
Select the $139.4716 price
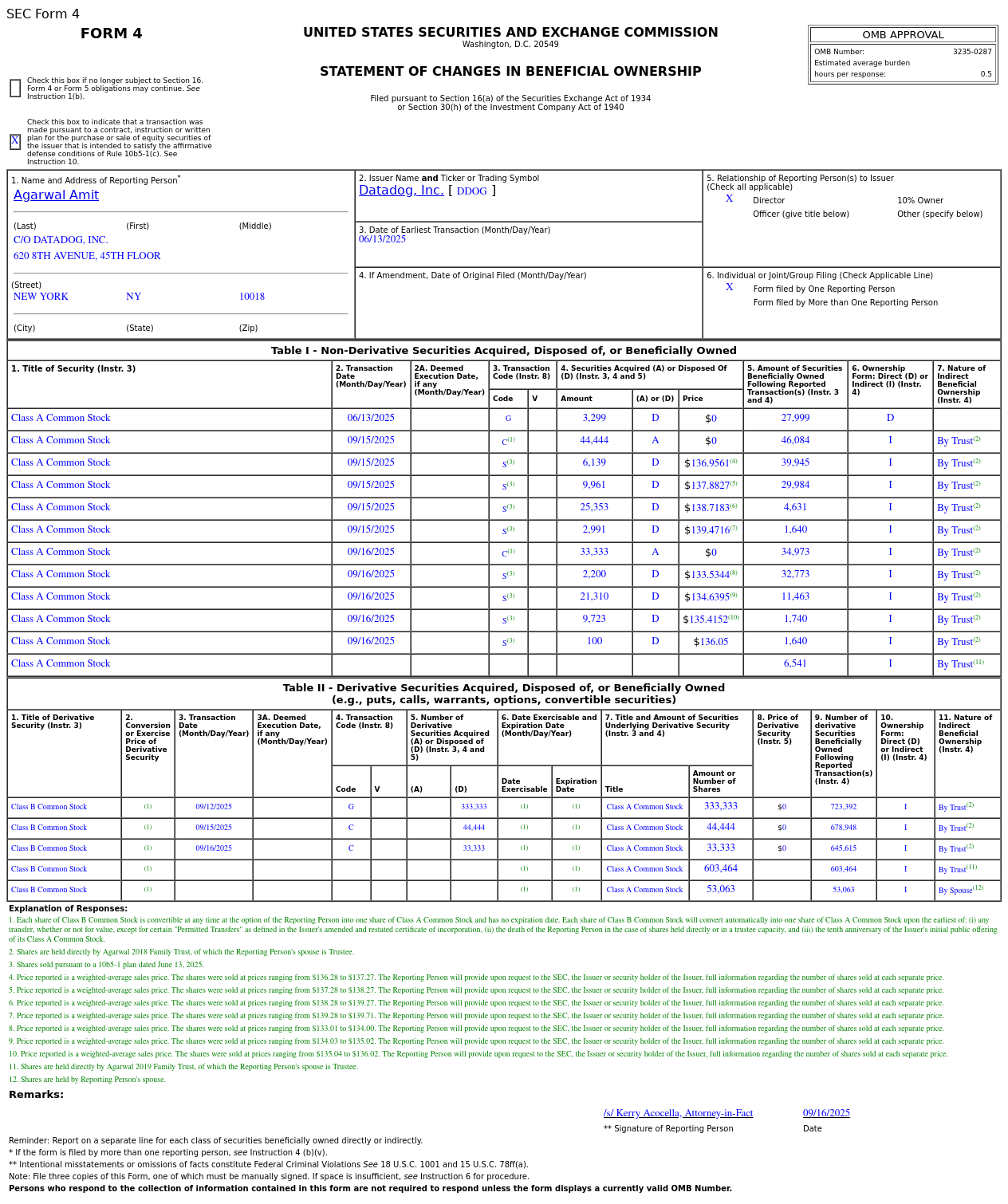click(711, 530)
